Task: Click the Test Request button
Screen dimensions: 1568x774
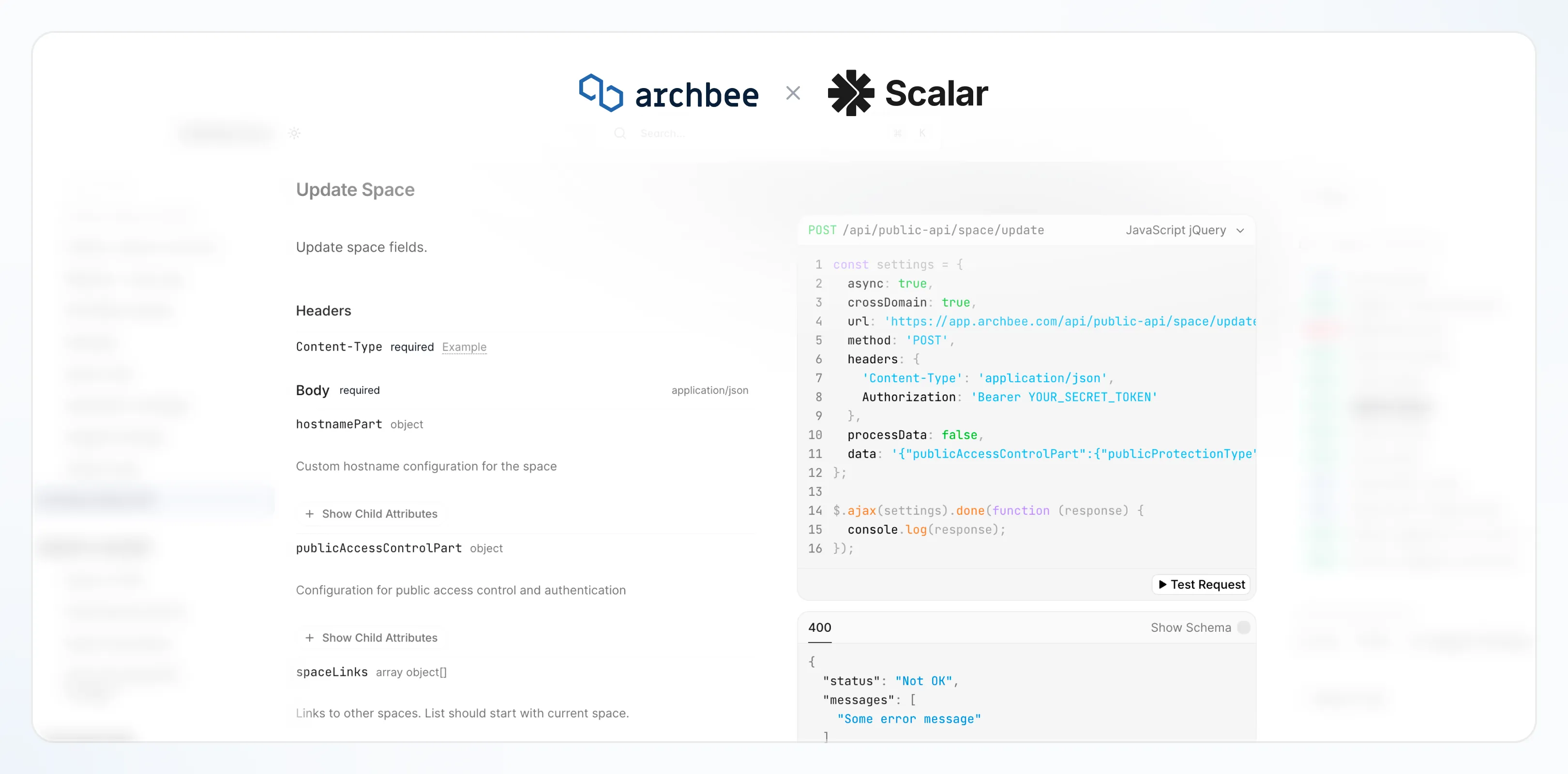Action: coord(1201,584)
